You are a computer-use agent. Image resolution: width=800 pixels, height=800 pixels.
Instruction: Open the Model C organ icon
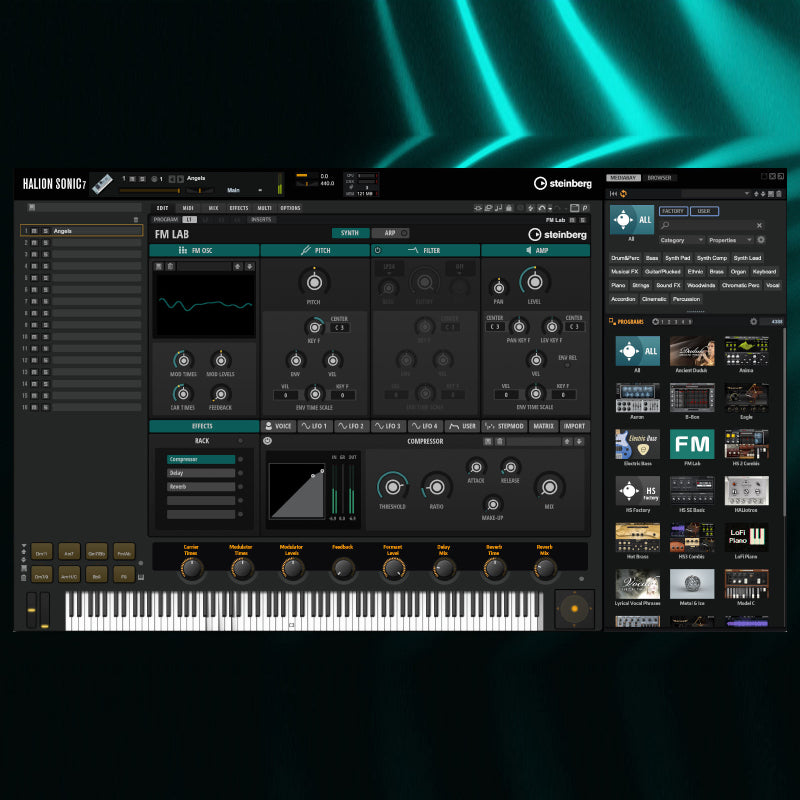746,584
